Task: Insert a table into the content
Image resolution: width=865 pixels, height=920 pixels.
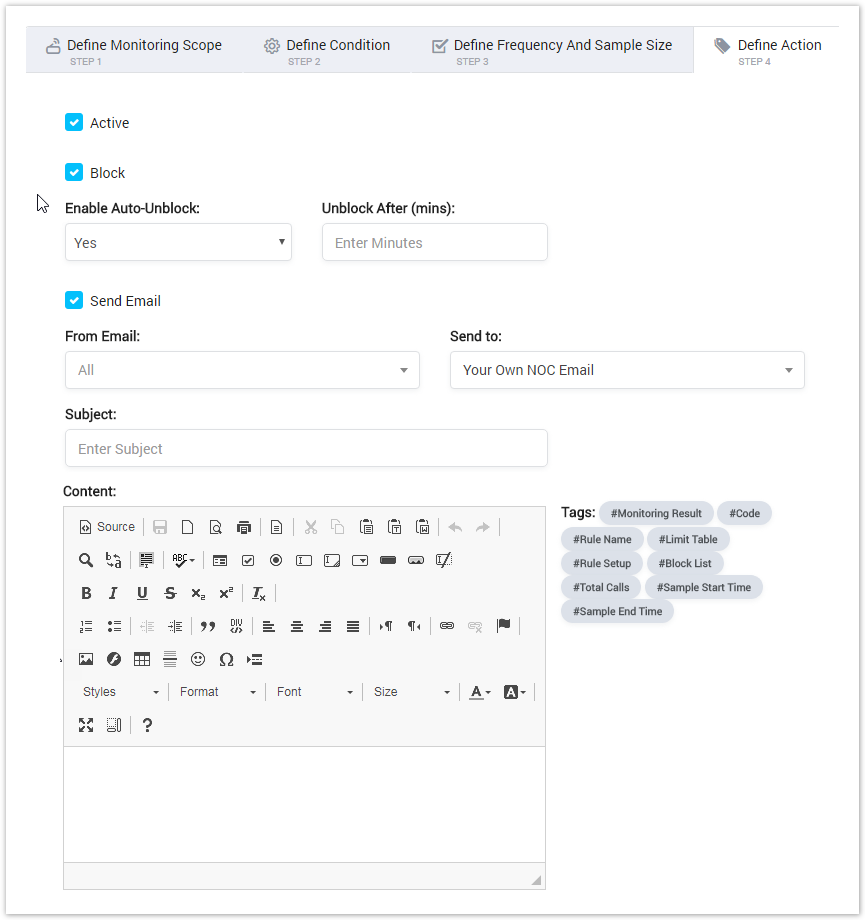Action: click(x=142, y=659)
